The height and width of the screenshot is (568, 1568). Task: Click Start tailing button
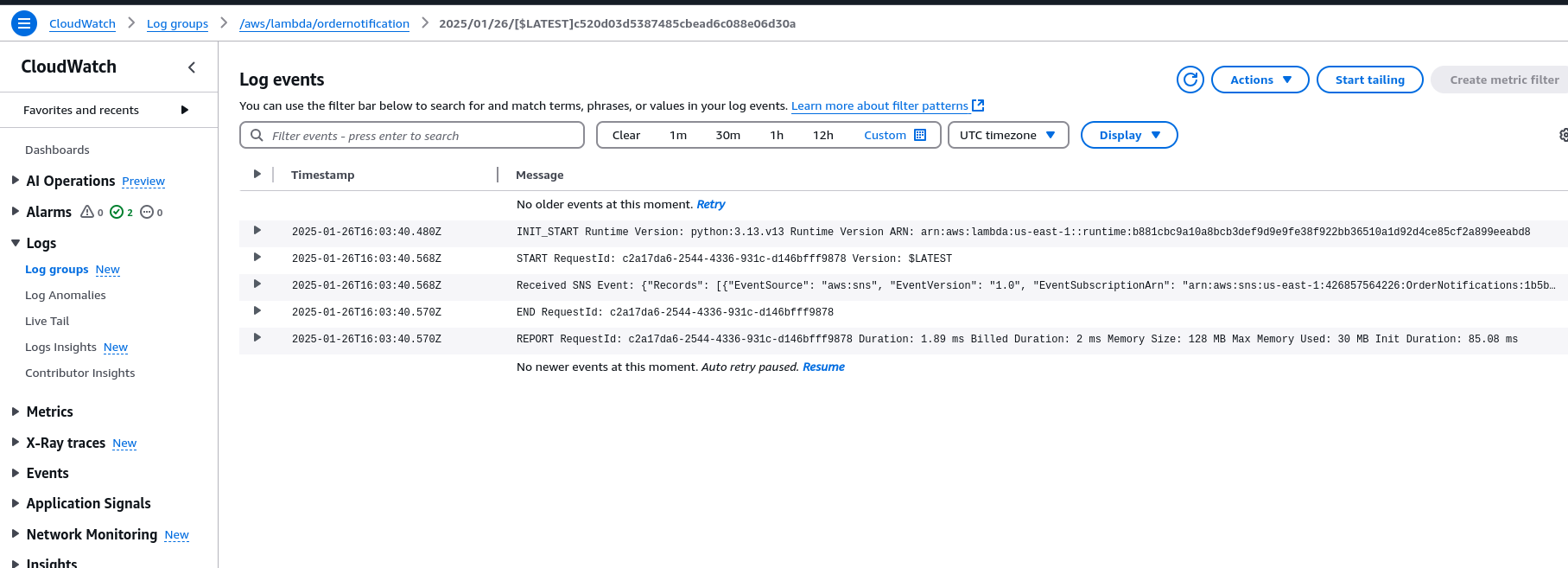coord(1369,80)
